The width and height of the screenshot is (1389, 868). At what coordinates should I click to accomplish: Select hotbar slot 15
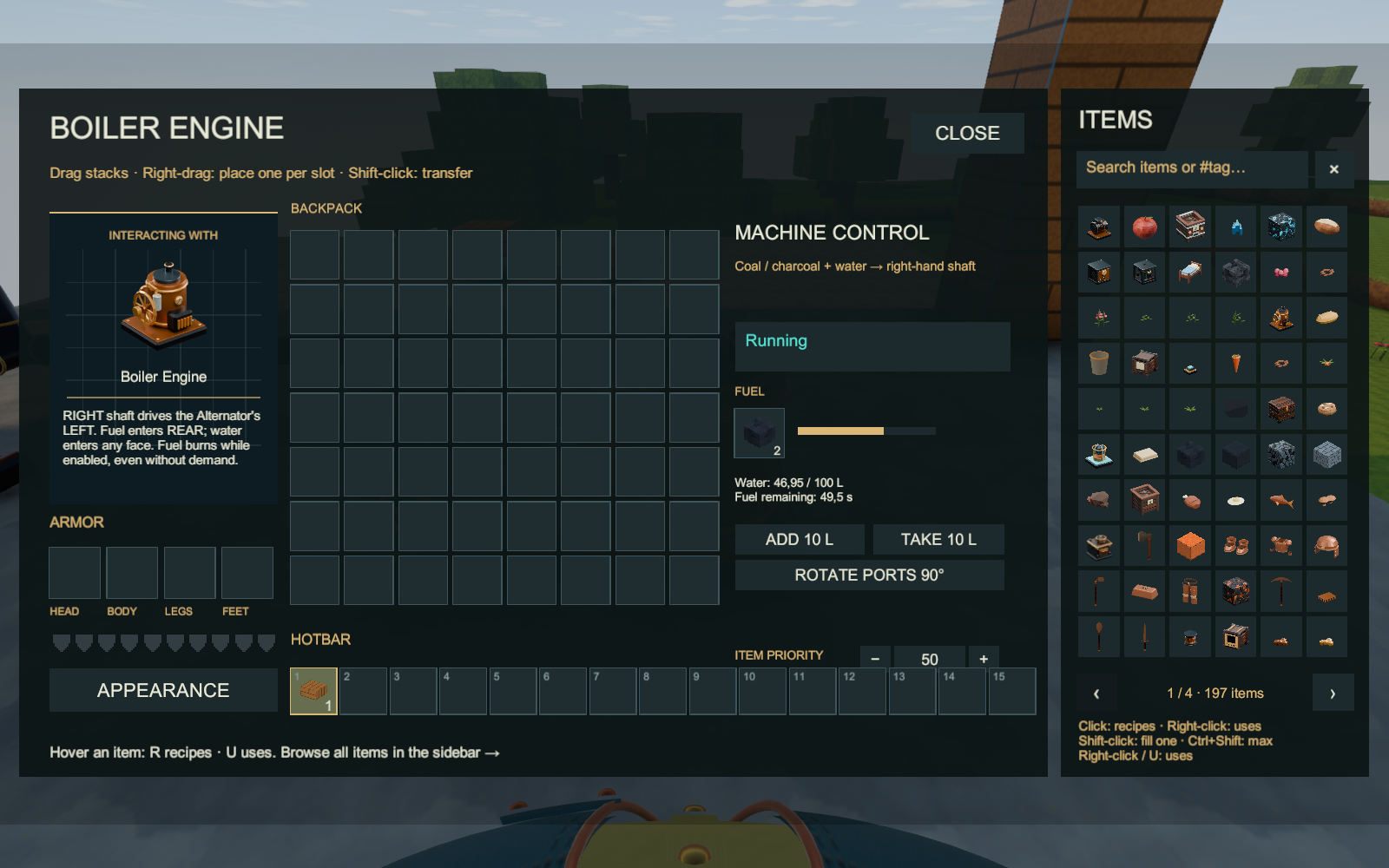coord(1012,691)
